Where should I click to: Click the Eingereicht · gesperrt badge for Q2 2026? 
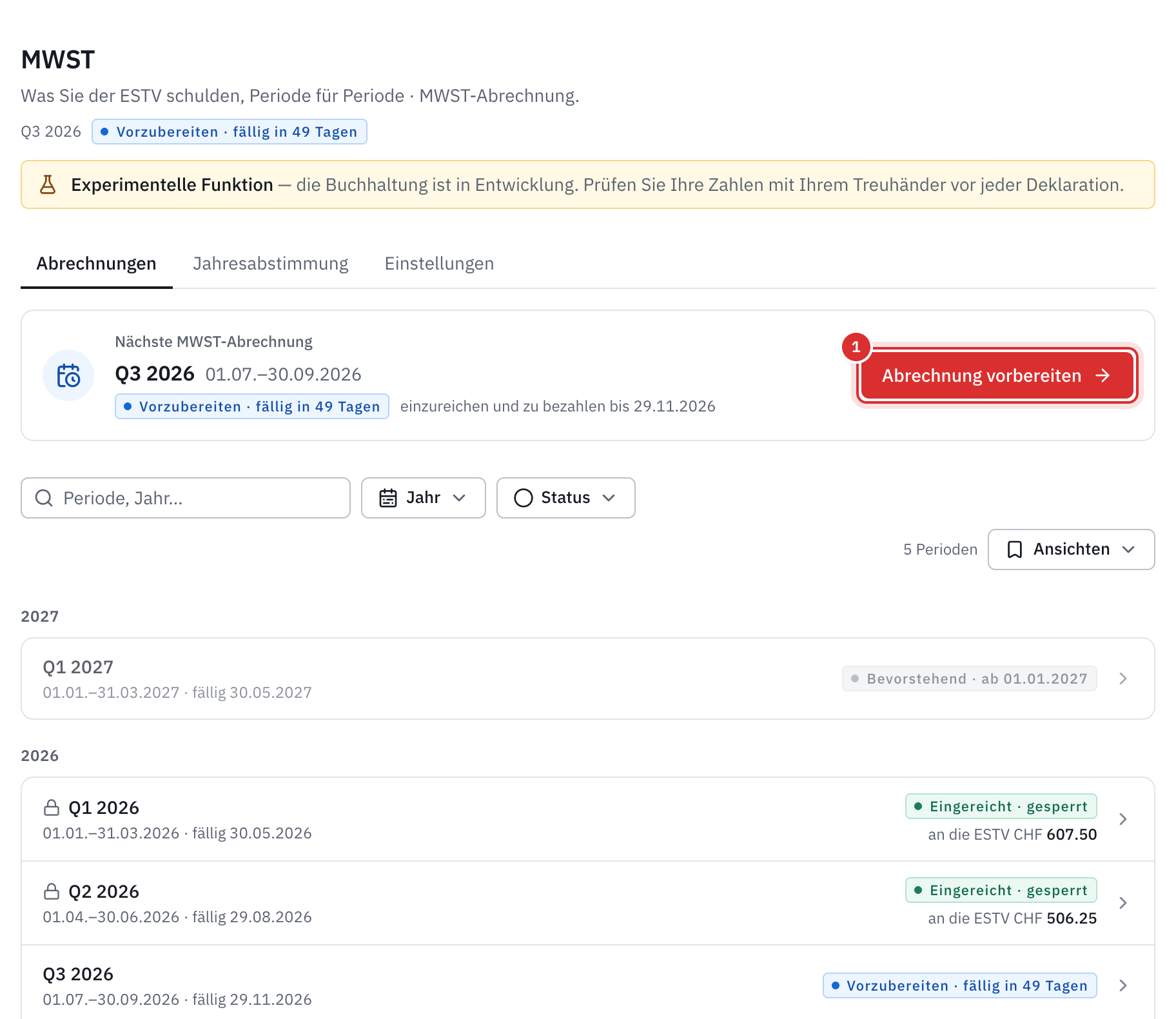click(1001, 890)
